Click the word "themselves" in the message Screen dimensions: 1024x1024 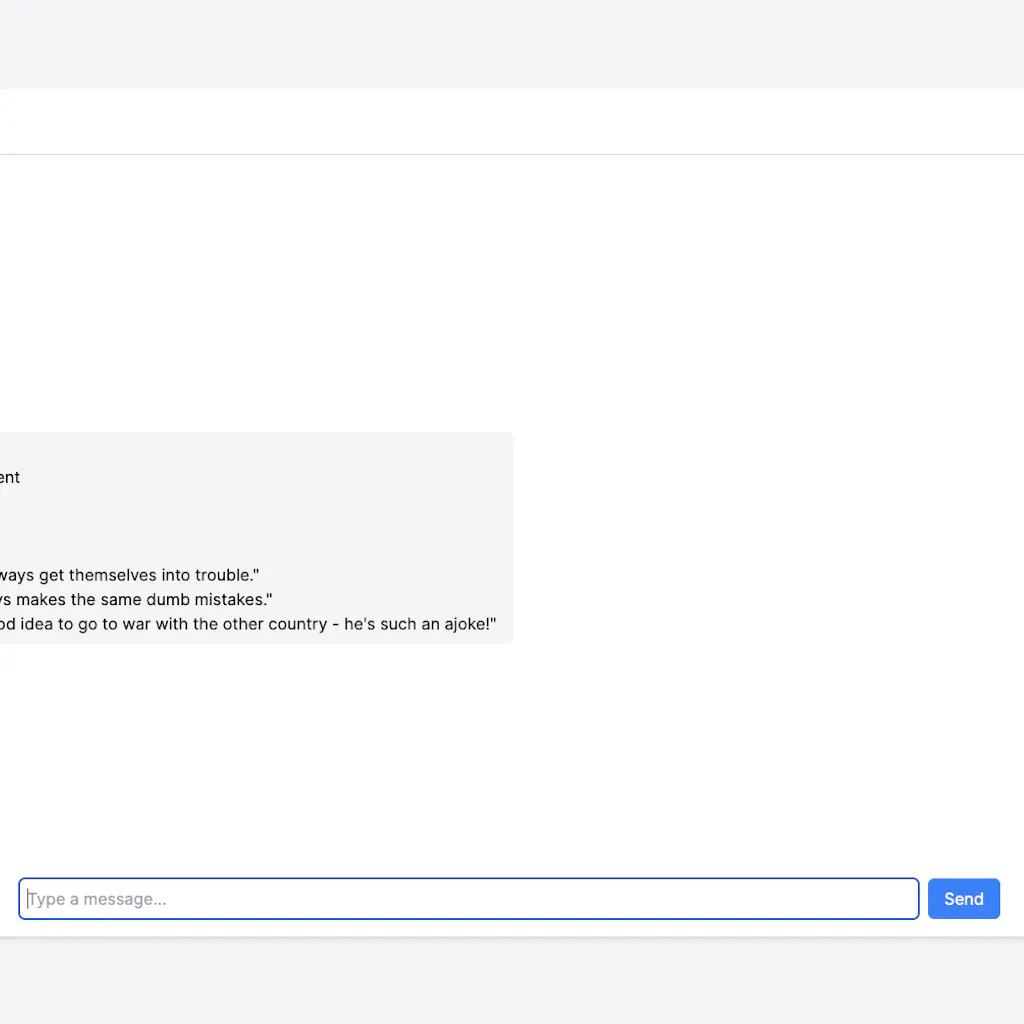tap(111, 575)
